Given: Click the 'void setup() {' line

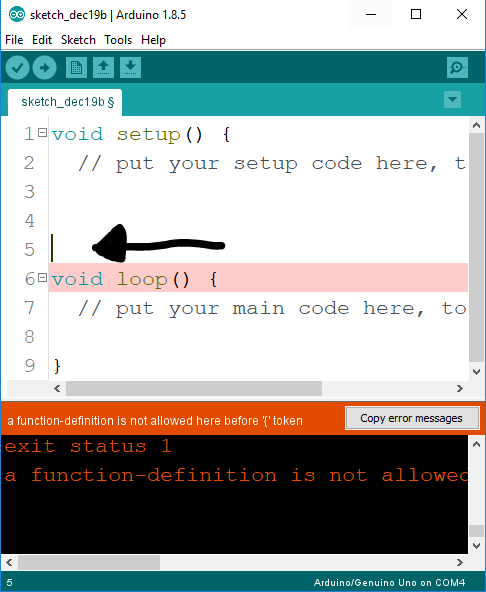Looking at the screenshot, I should pyautogui.click(x=141, y=134).
